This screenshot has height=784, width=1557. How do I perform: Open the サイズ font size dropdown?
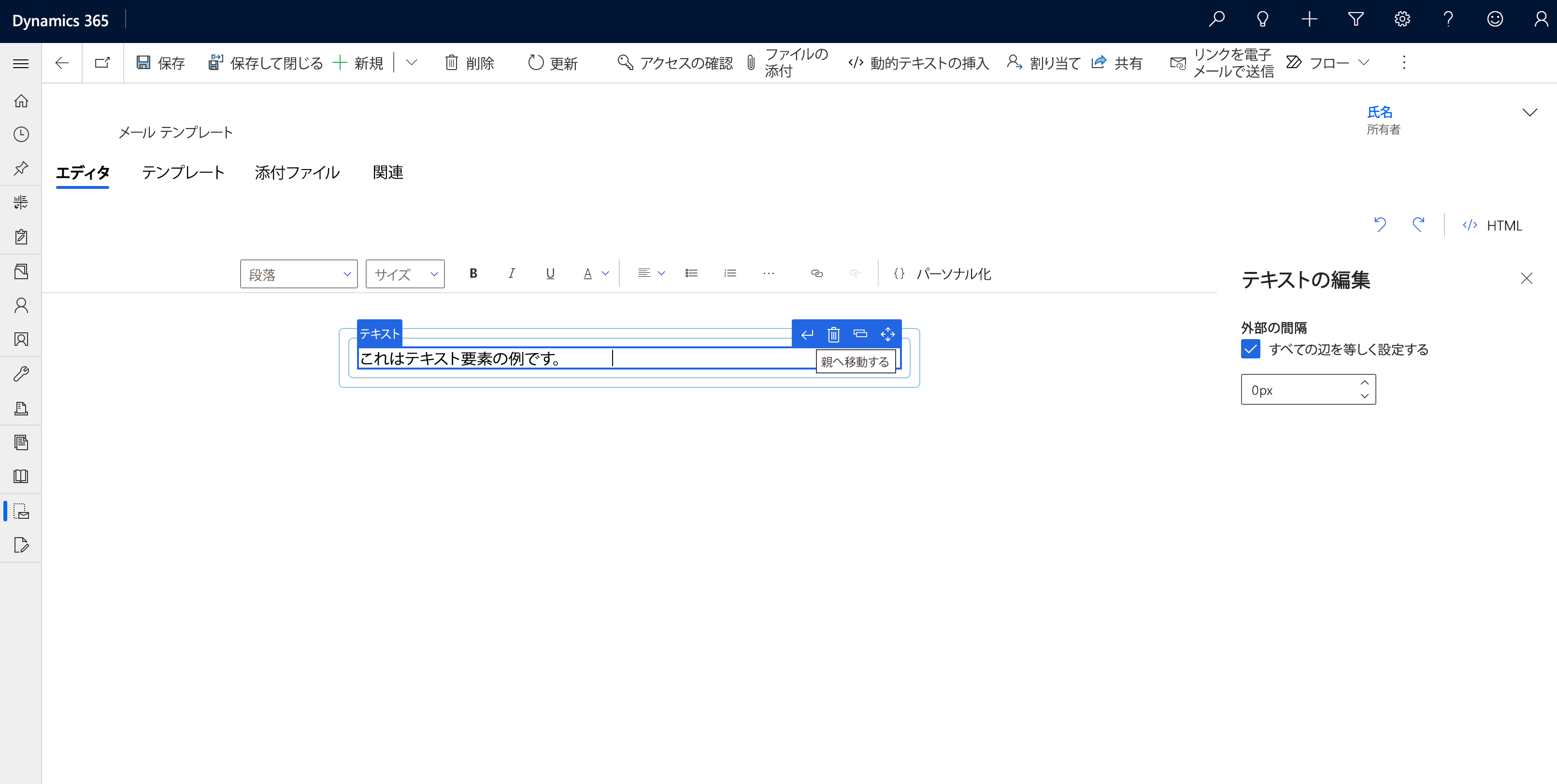click(405, 274)
